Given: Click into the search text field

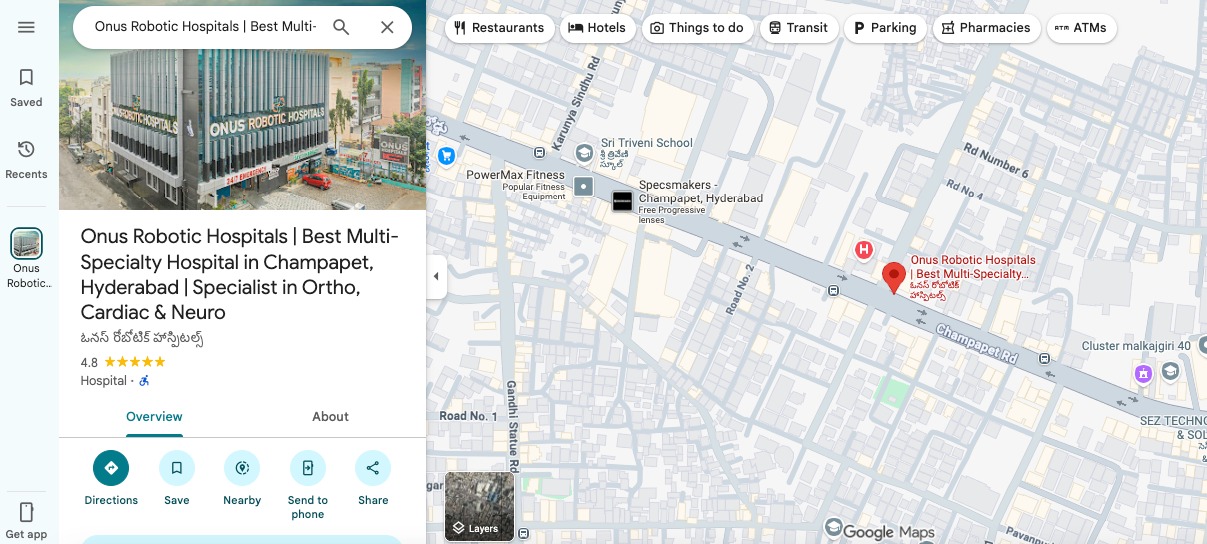Looking at the screenshot, I should pyautogui.click(x=205, y=27).
